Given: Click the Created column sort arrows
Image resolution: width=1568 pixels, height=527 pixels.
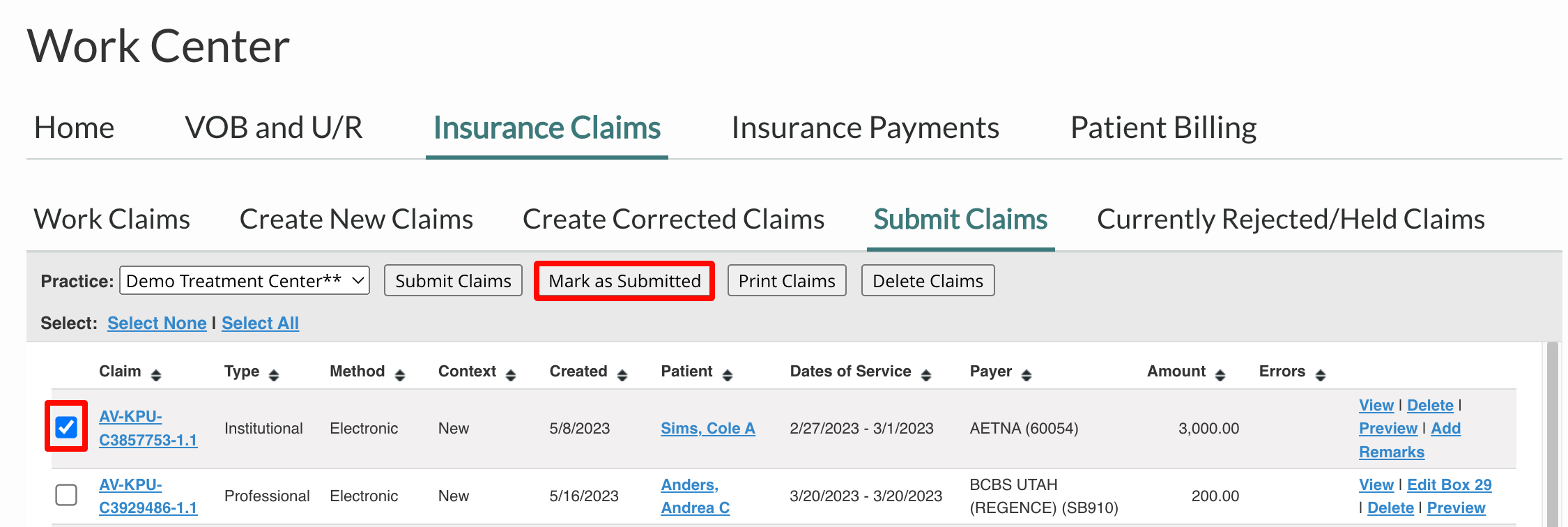Looking at the screenshot, I should 622,375.
